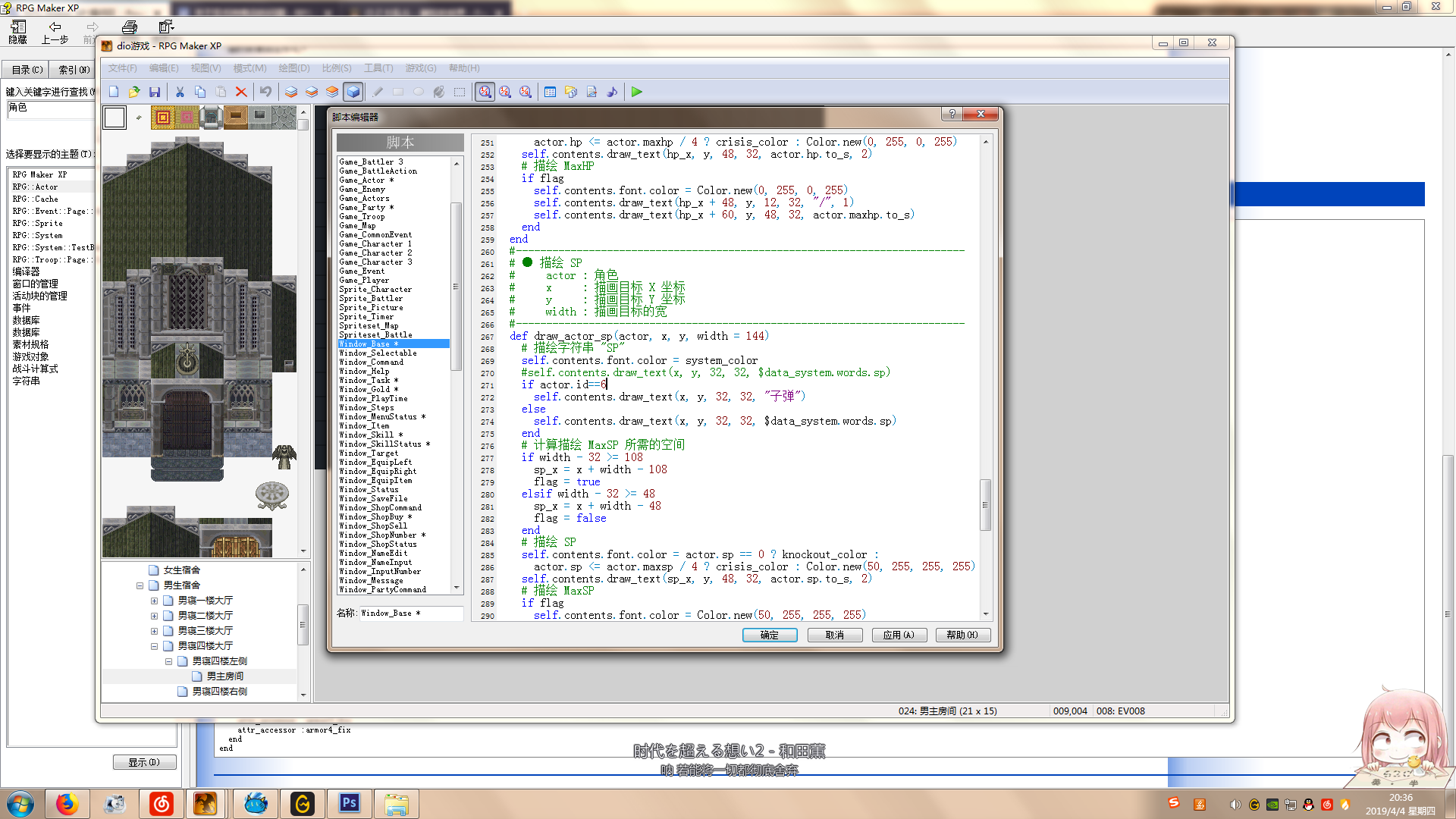
Task: Click the New Project toolbar icon
Action: tap(114, 92)
